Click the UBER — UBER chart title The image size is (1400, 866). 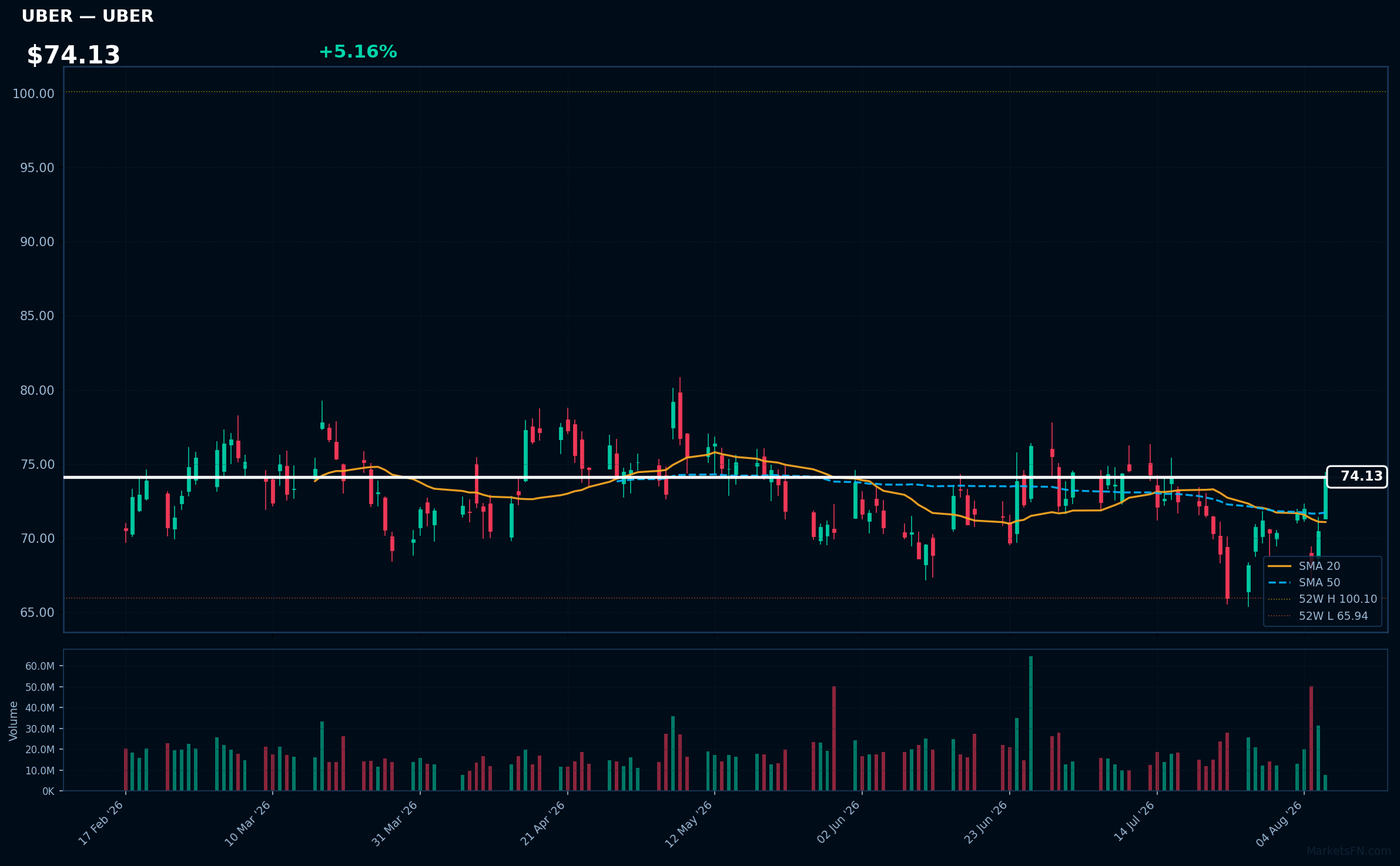tap(88, 16)
